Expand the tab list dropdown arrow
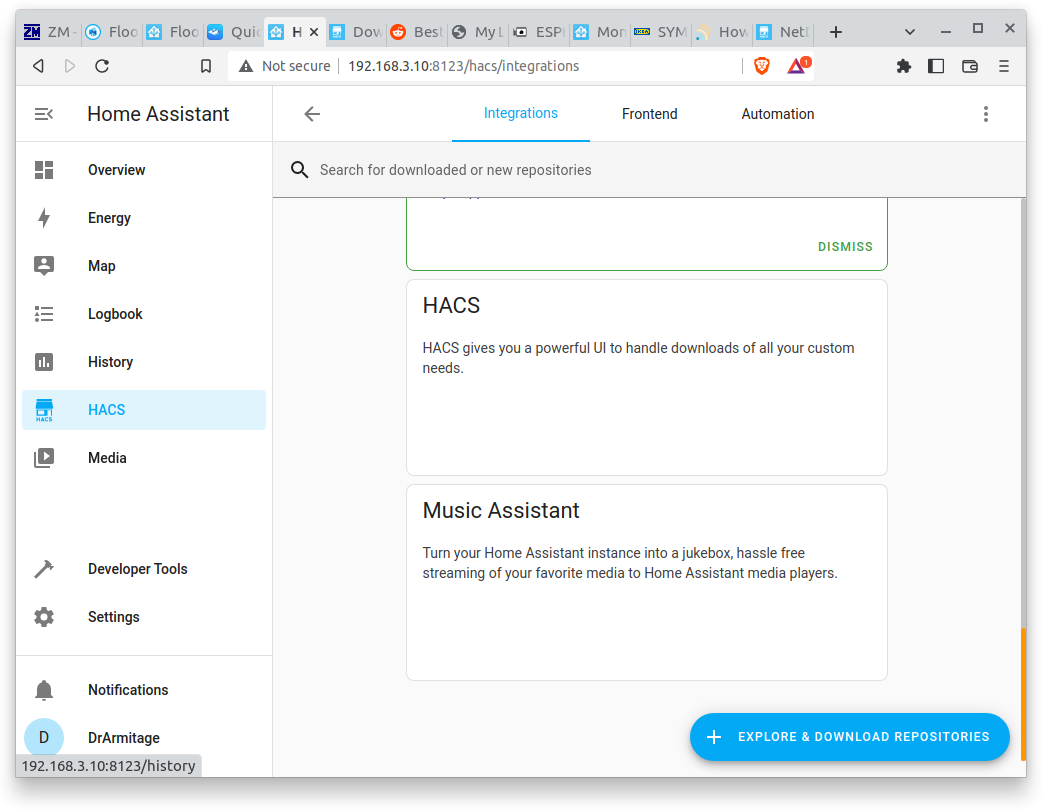 910,32
